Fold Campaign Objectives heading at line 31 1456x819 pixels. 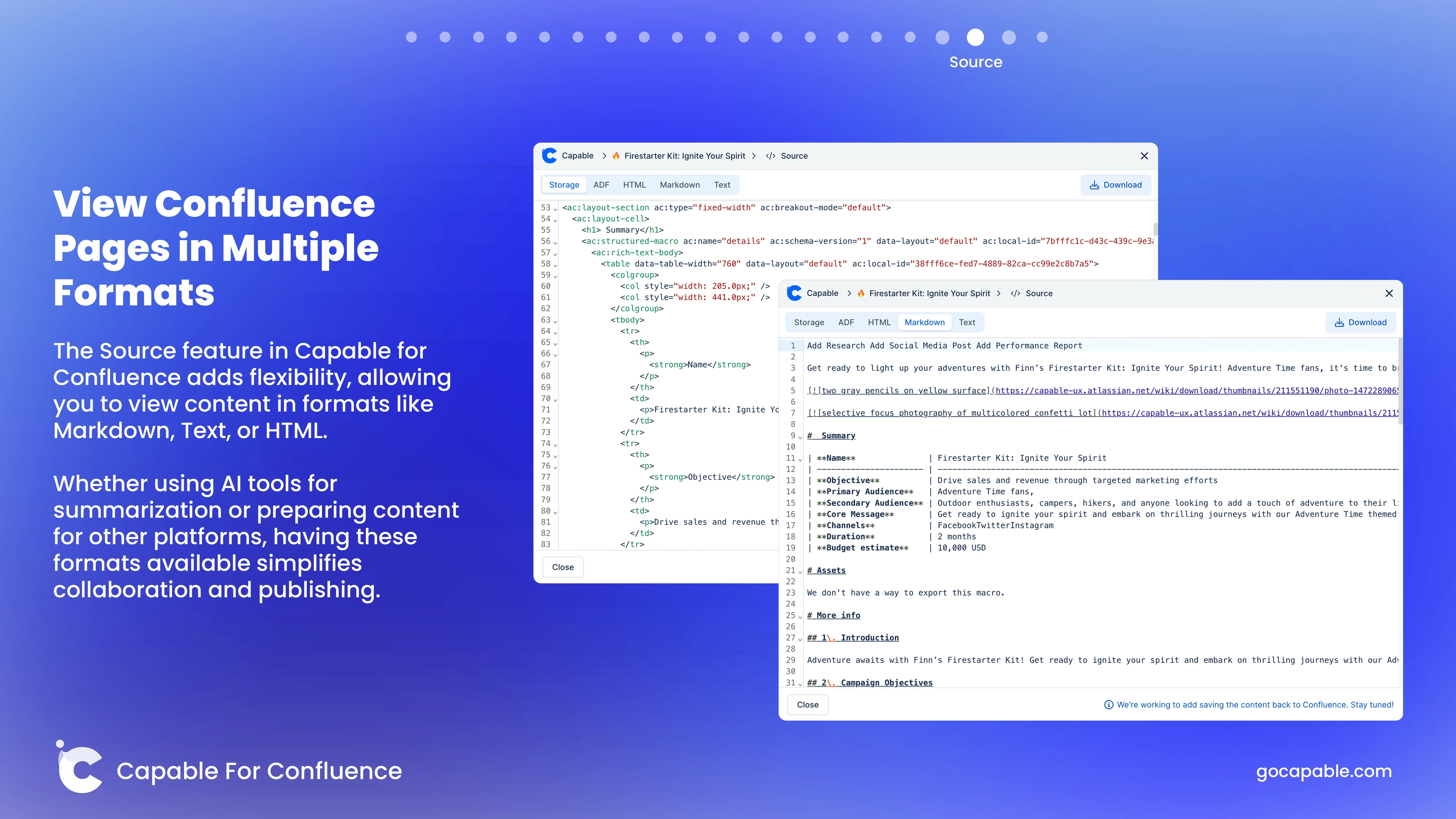(800, 684)
